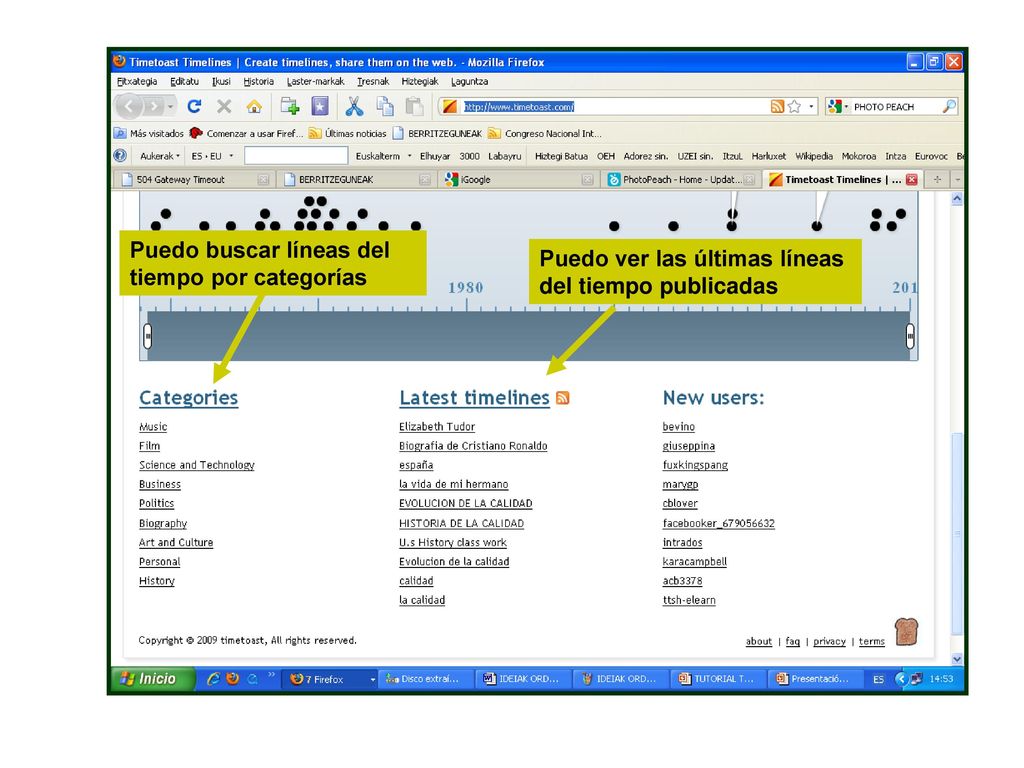This screenshot has width=1024, height=768.
Task: Open the ES · EU language dropdown
Action: [x=212, y=156]
